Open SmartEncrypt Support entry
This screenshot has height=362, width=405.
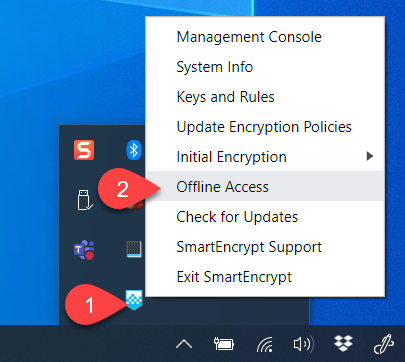point(265,247)
